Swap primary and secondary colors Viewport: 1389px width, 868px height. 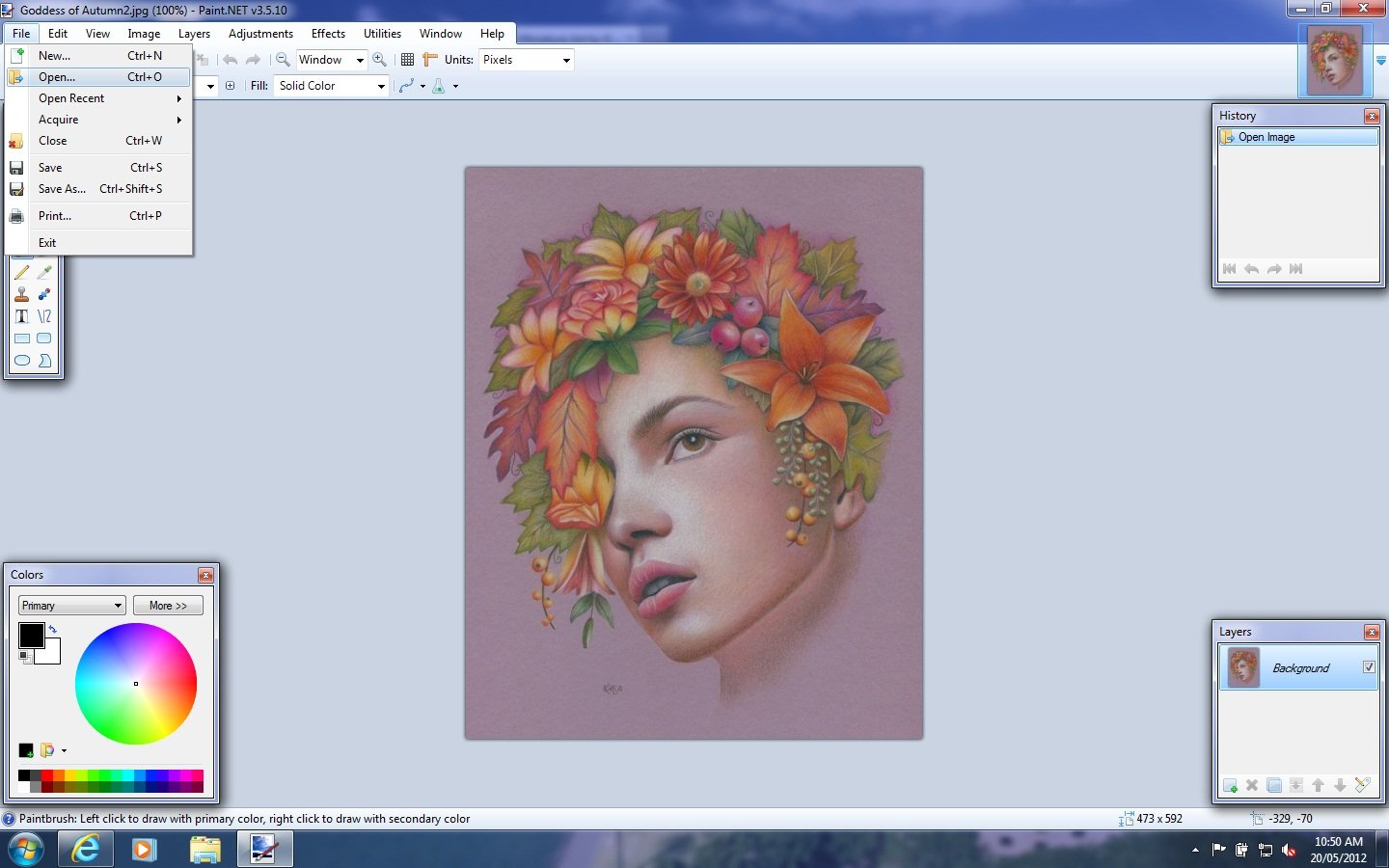(53, 629)
